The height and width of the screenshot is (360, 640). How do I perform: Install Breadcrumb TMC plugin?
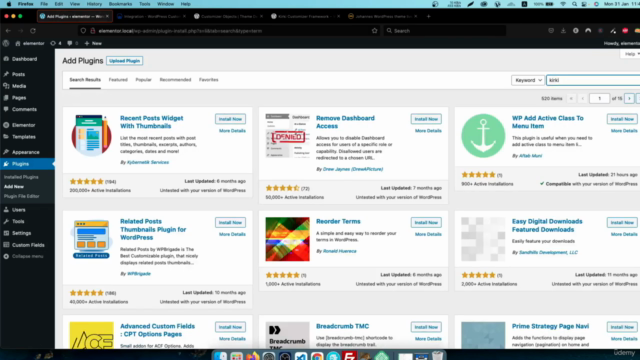(x=426, y=327)
